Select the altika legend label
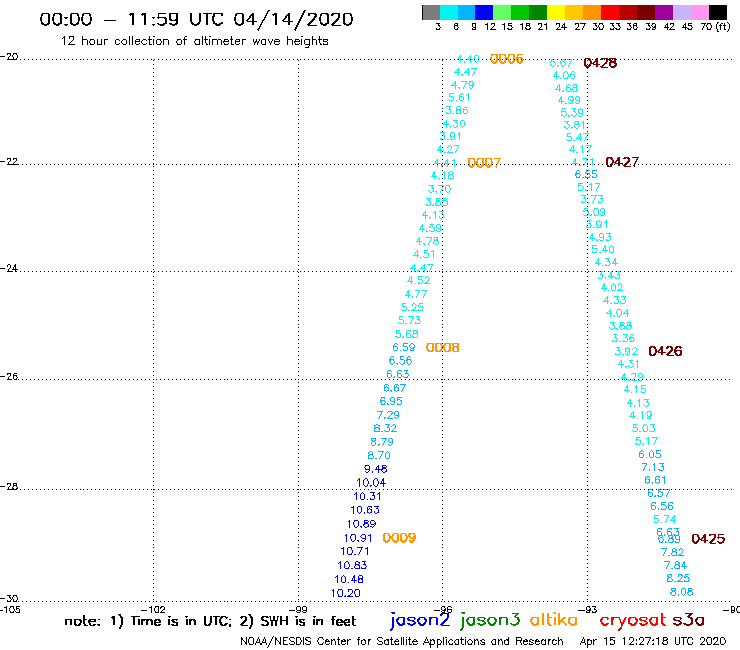The image size is (740, 650). [554, 620]
